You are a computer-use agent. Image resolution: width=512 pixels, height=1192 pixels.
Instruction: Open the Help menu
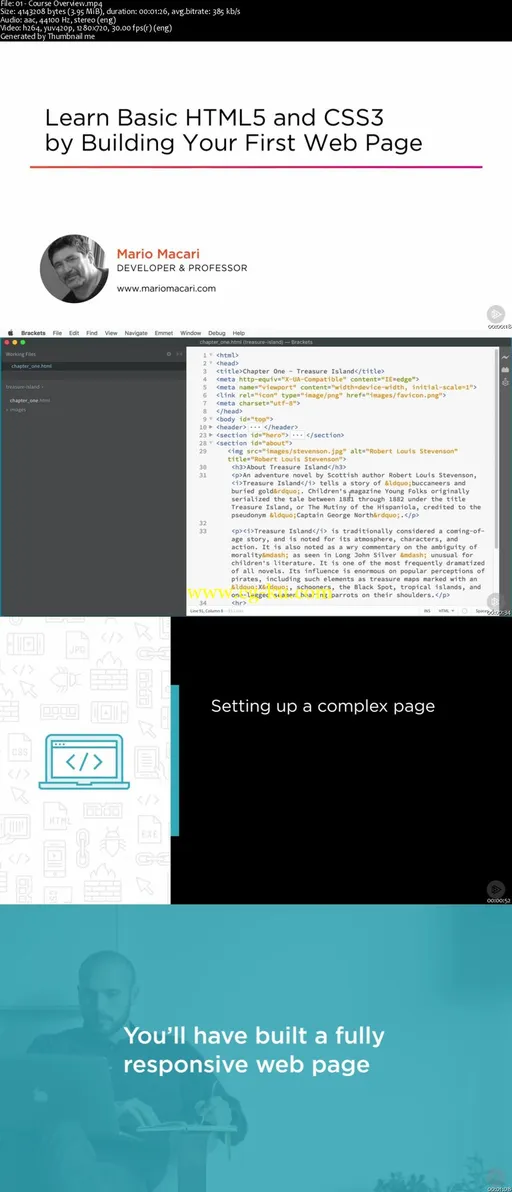pos(239,333)
